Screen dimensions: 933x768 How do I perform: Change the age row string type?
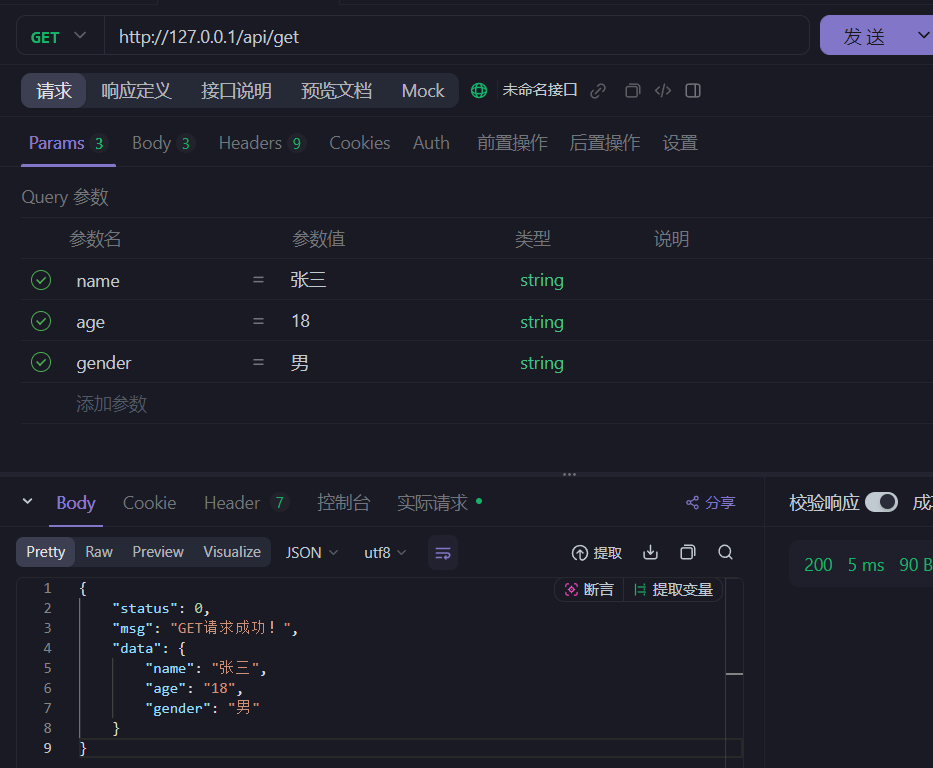(x=541, y=322)
